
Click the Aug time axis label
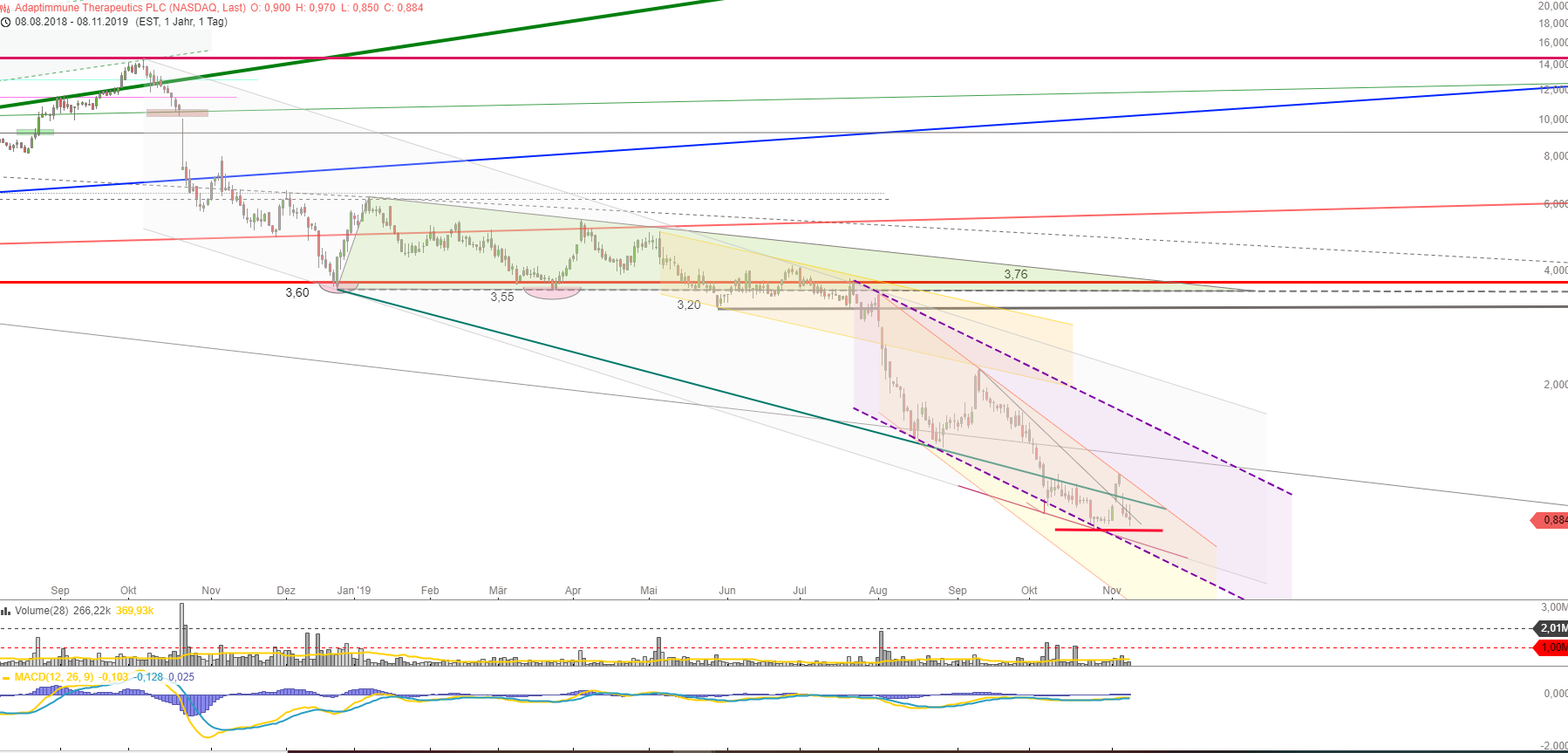(x=878, y=591)
